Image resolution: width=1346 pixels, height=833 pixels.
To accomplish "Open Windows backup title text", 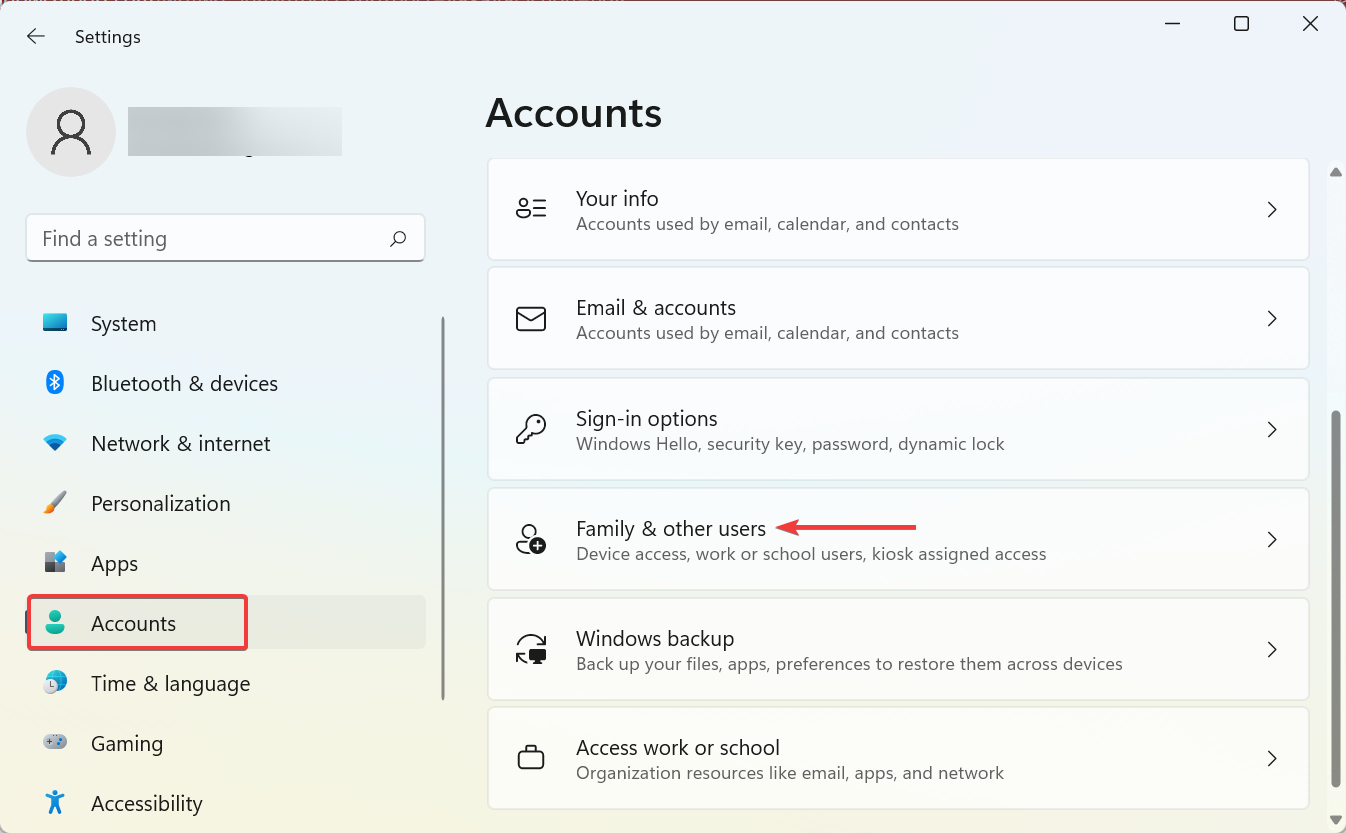I will [655, 638].
